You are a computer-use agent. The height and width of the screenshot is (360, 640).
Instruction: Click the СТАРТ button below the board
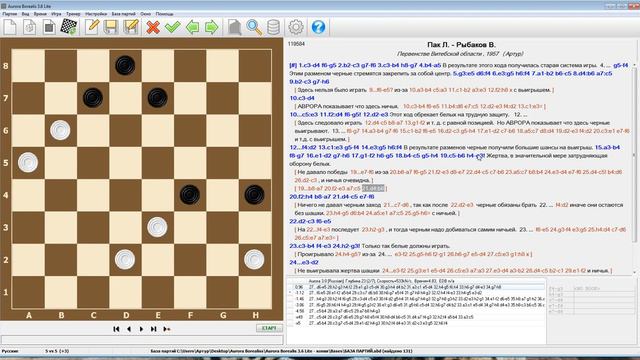click(x=269, y=328)
